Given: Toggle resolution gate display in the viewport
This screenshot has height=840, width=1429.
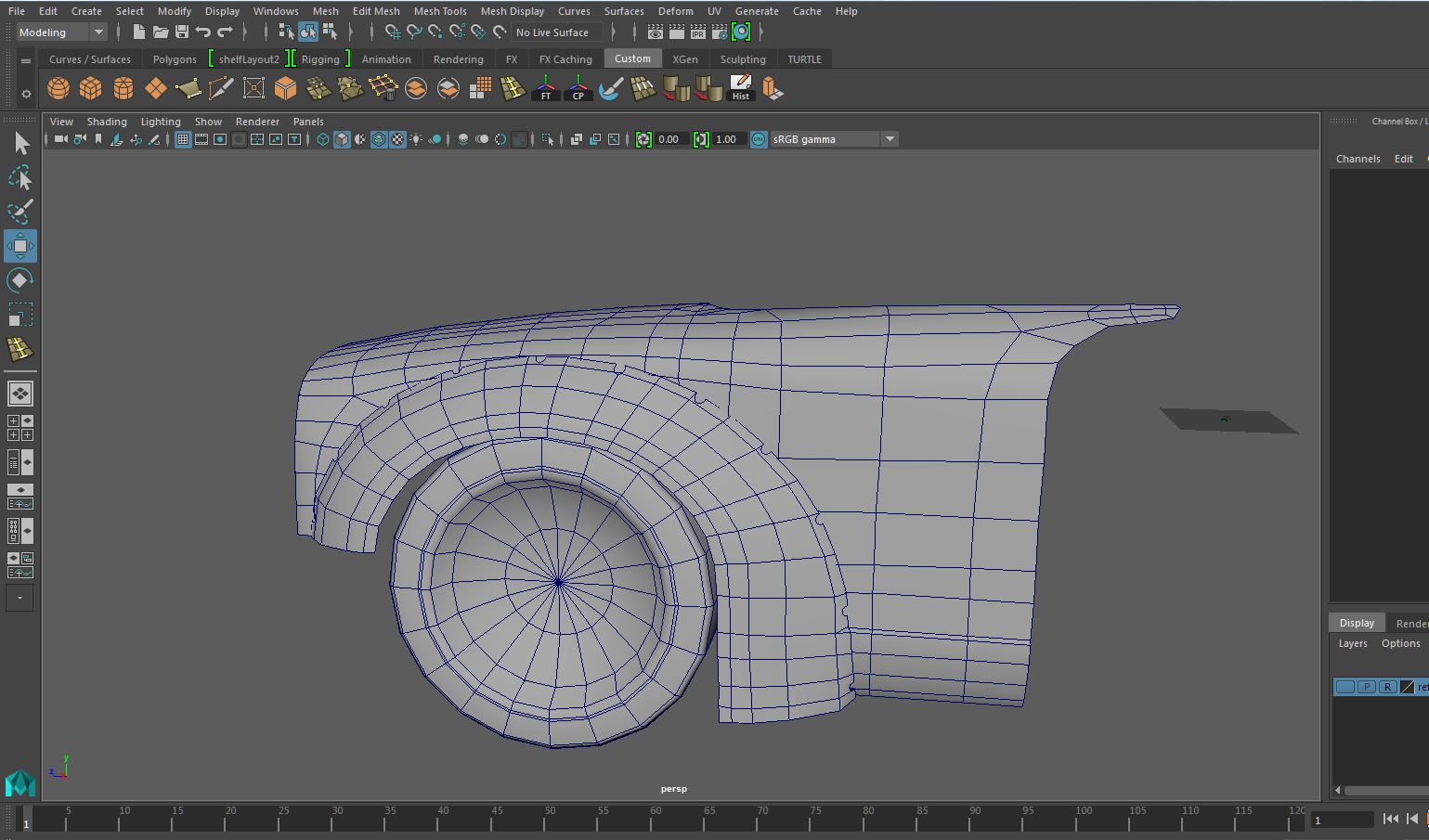Looking at the screenshot, I should [x=219, y=138].
